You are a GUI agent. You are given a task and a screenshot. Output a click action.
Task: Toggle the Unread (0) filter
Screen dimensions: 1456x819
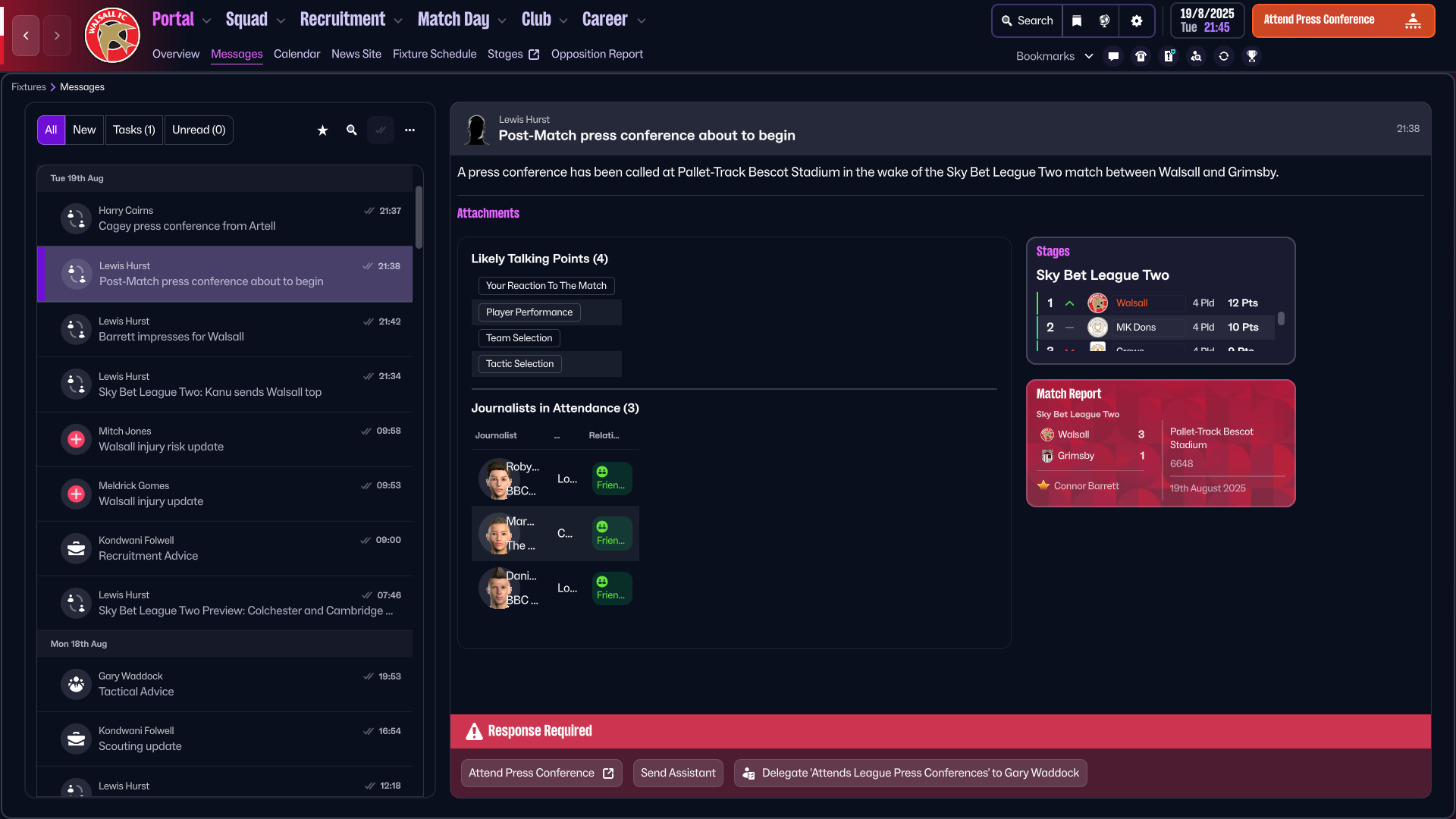[x=199, y=130]
